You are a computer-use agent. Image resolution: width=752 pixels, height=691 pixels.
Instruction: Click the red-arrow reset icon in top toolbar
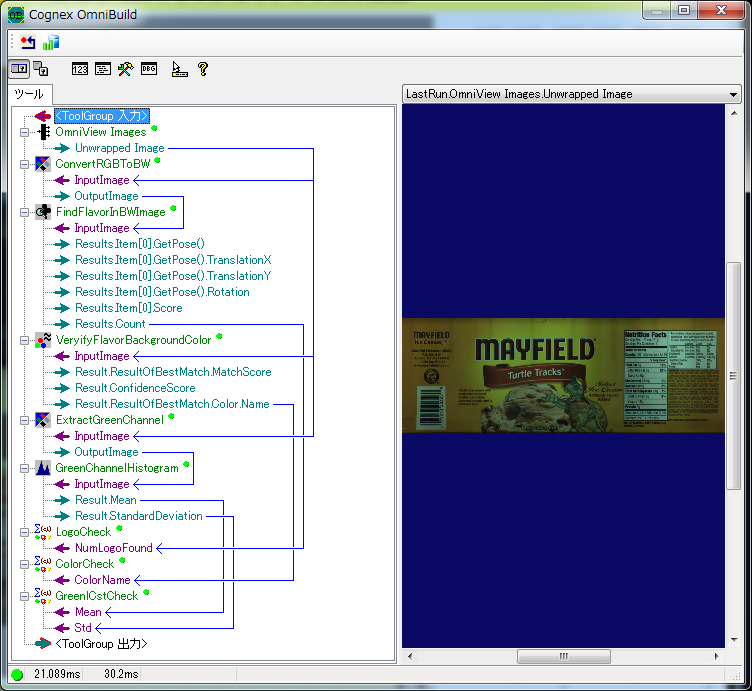pos(28,43)
